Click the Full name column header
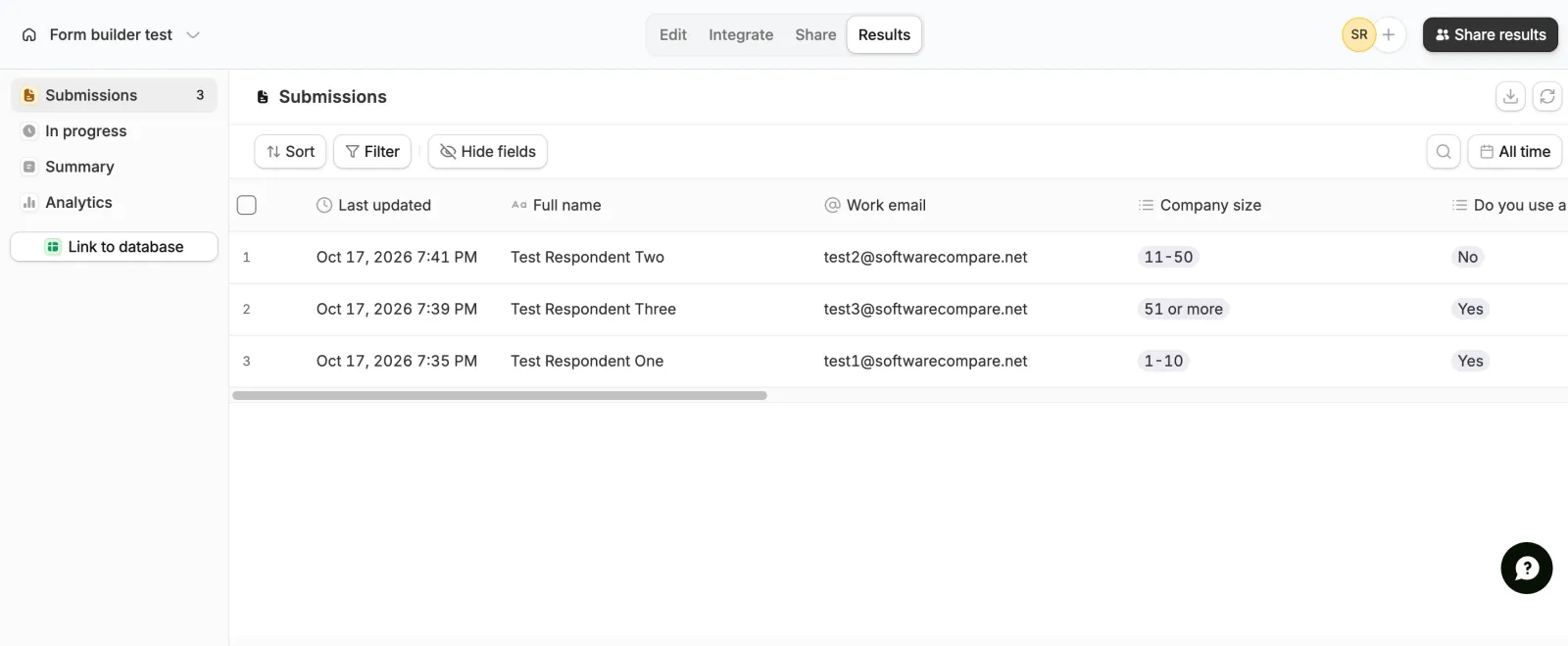 (556, 205)
